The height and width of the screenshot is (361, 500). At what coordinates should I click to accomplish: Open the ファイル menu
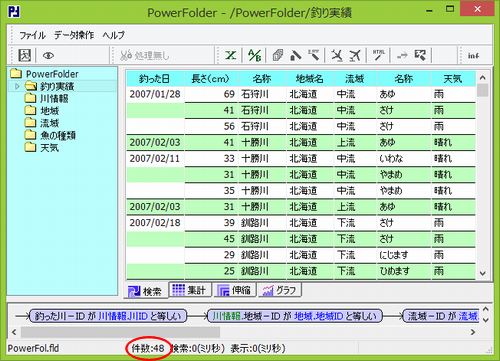point(32,35)
